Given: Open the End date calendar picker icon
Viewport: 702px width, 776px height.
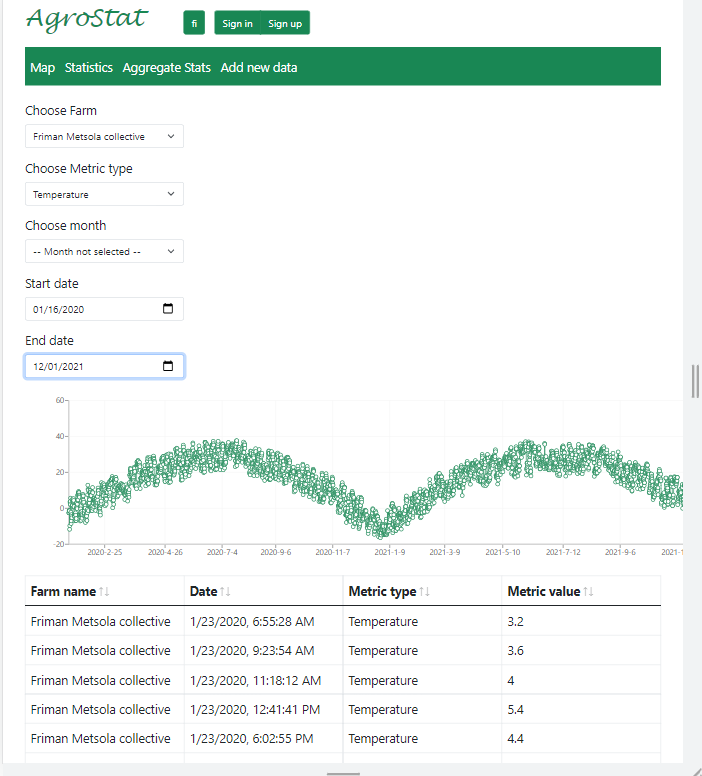Looking at the screenshot, I should (x=168, y=366).
